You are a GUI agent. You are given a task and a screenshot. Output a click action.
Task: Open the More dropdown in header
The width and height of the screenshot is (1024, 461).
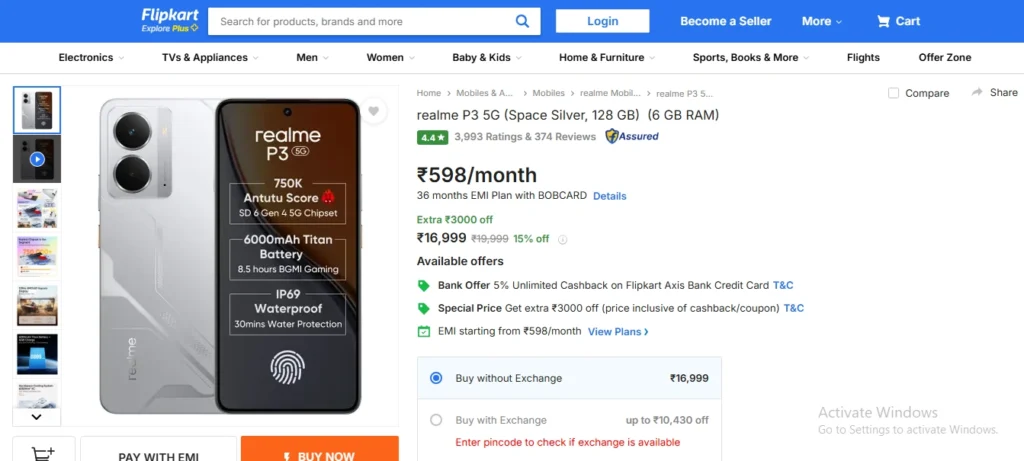click(x=822, y=22)
